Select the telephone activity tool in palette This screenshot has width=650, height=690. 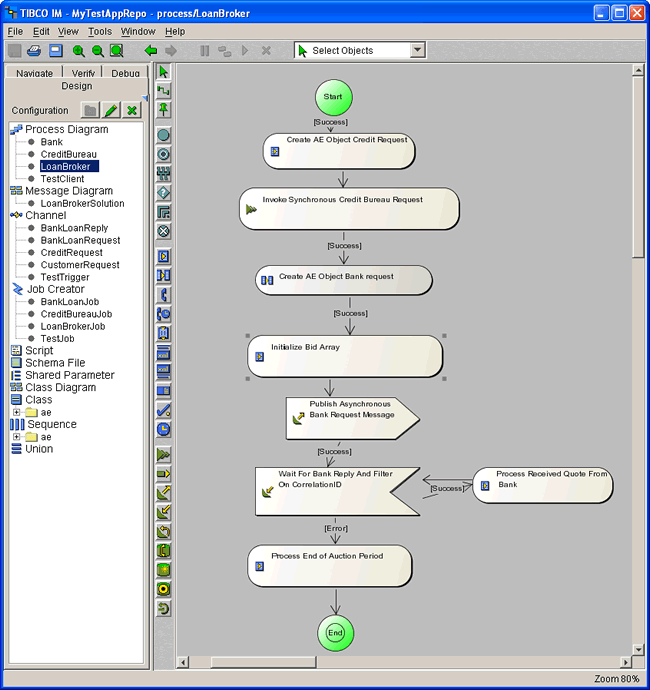(x=164, y=295)
